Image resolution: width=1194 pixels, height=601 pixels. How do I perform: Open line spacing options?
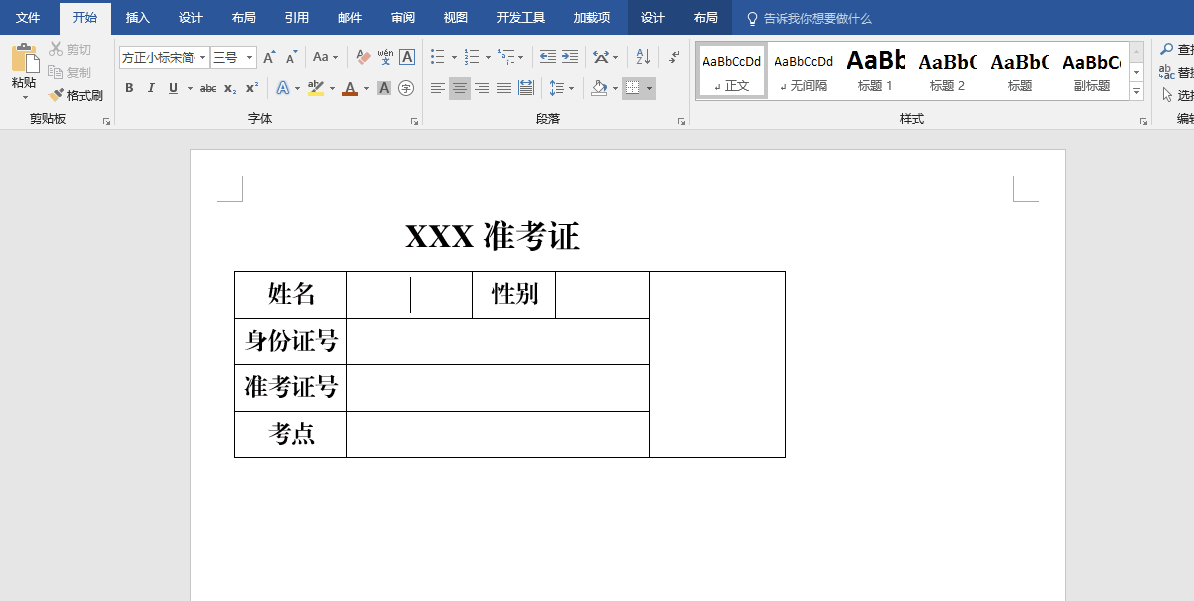557,88
